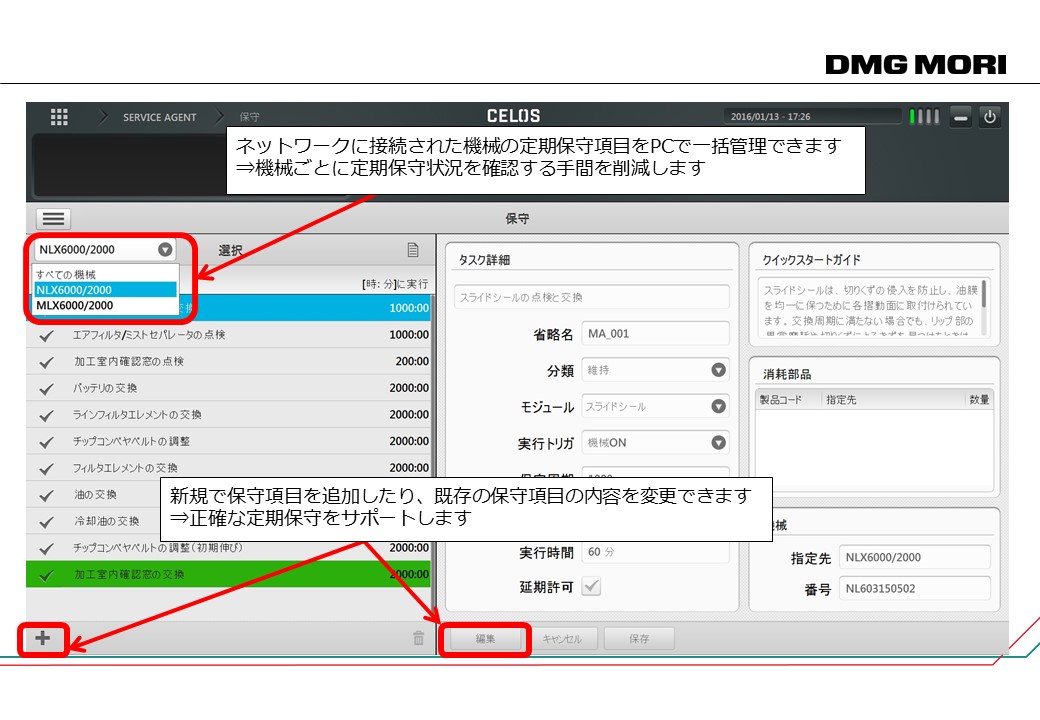Add a new maintenance task with plus icon
The height and width of the screenshot is (720, 1040).
click(42, 638)
